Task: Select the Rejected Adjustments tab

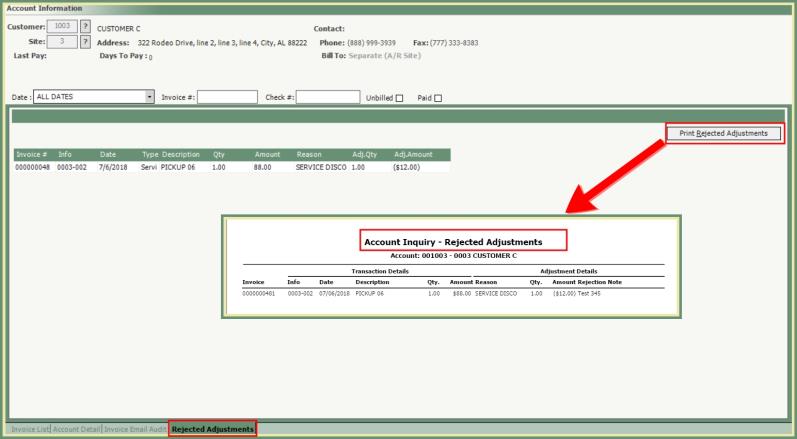Action: coord(212,429)
